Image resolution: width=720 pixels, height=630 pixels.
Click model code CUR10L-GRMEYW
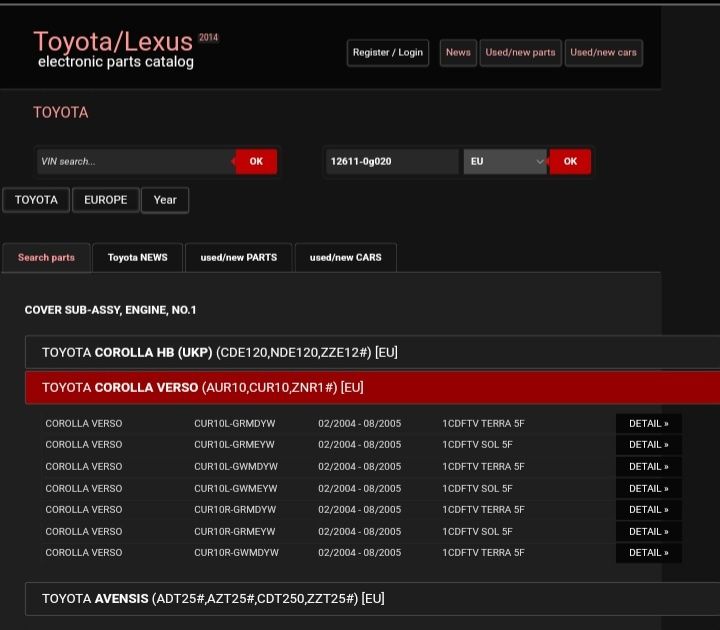[234, 444]
